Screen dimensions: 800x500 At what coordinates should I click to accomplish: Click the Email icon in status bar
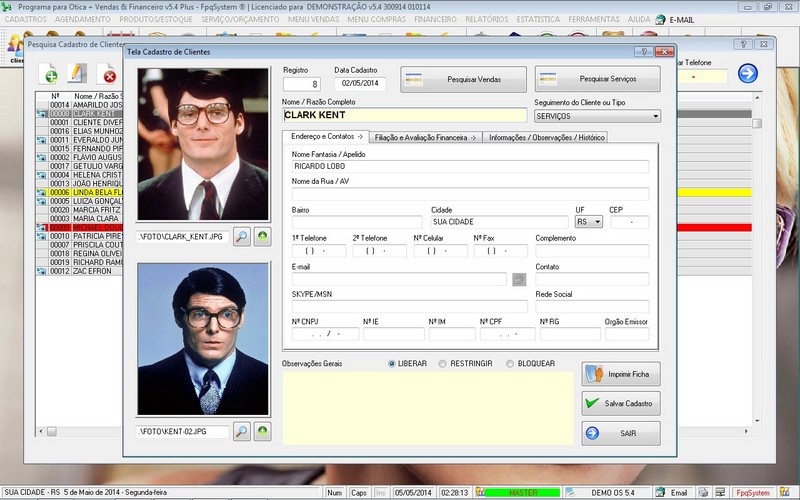pyautogui.click(x=672, y=492)
